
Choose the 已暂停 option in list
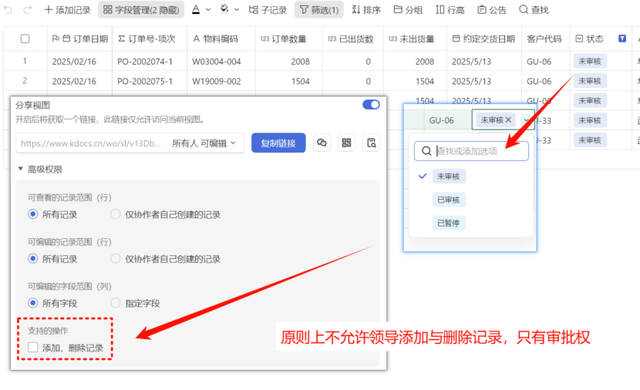(449, 223)
